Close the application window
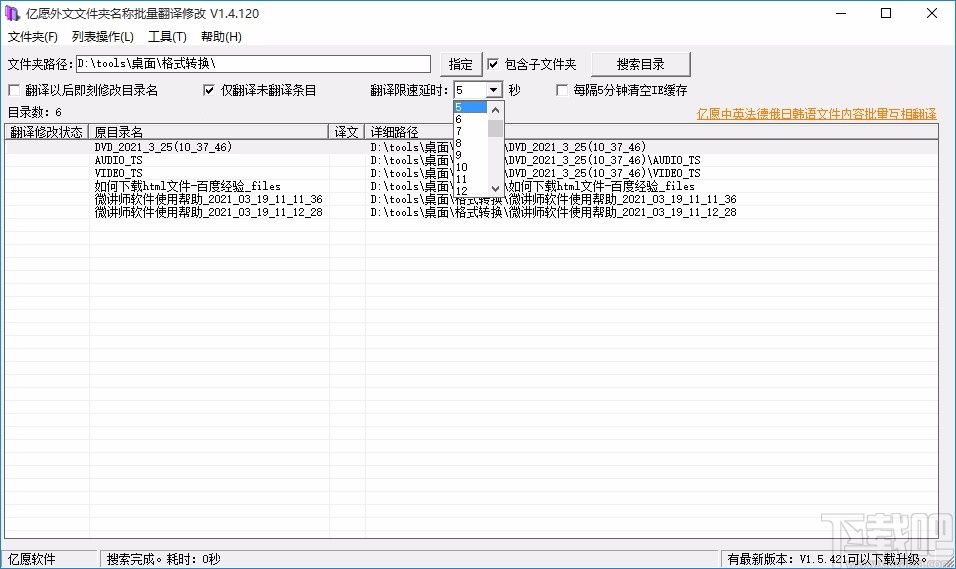 (x=932, y=13)
